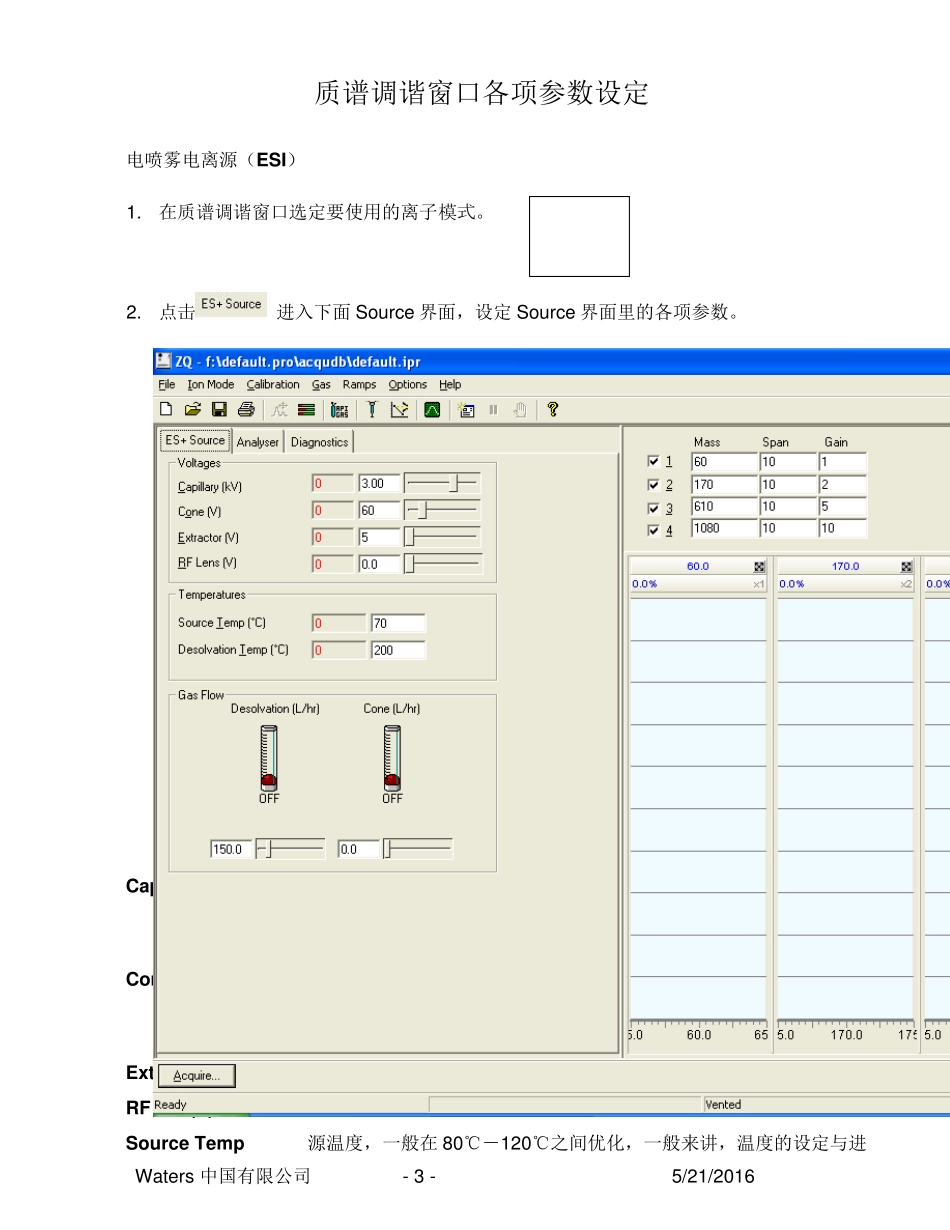The image size is (950, 1230).
Task: Open the Gas menu
Action: point(321,384)
